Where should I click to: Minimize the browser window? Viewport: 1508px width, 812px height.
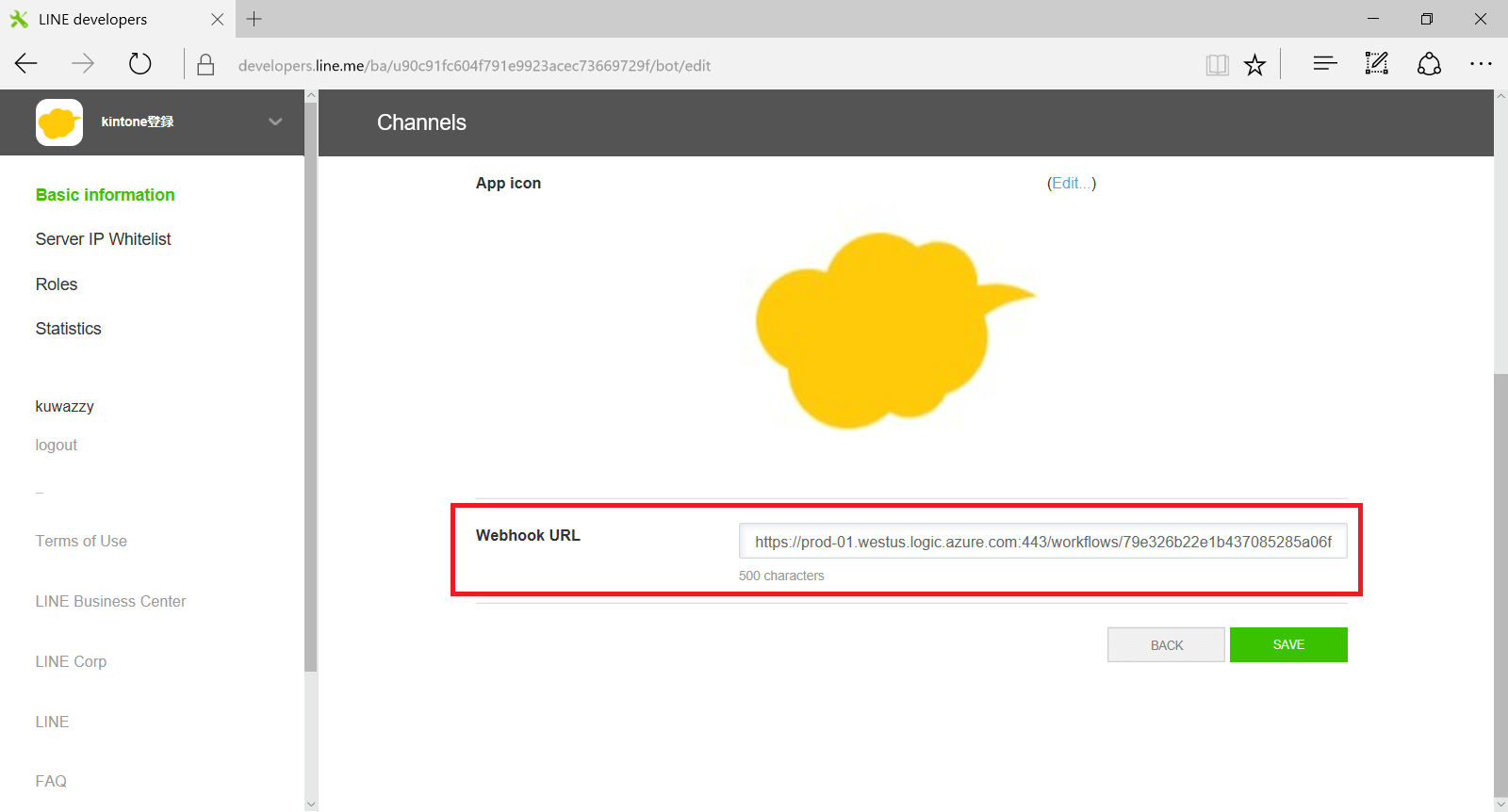pos(1373,19)
